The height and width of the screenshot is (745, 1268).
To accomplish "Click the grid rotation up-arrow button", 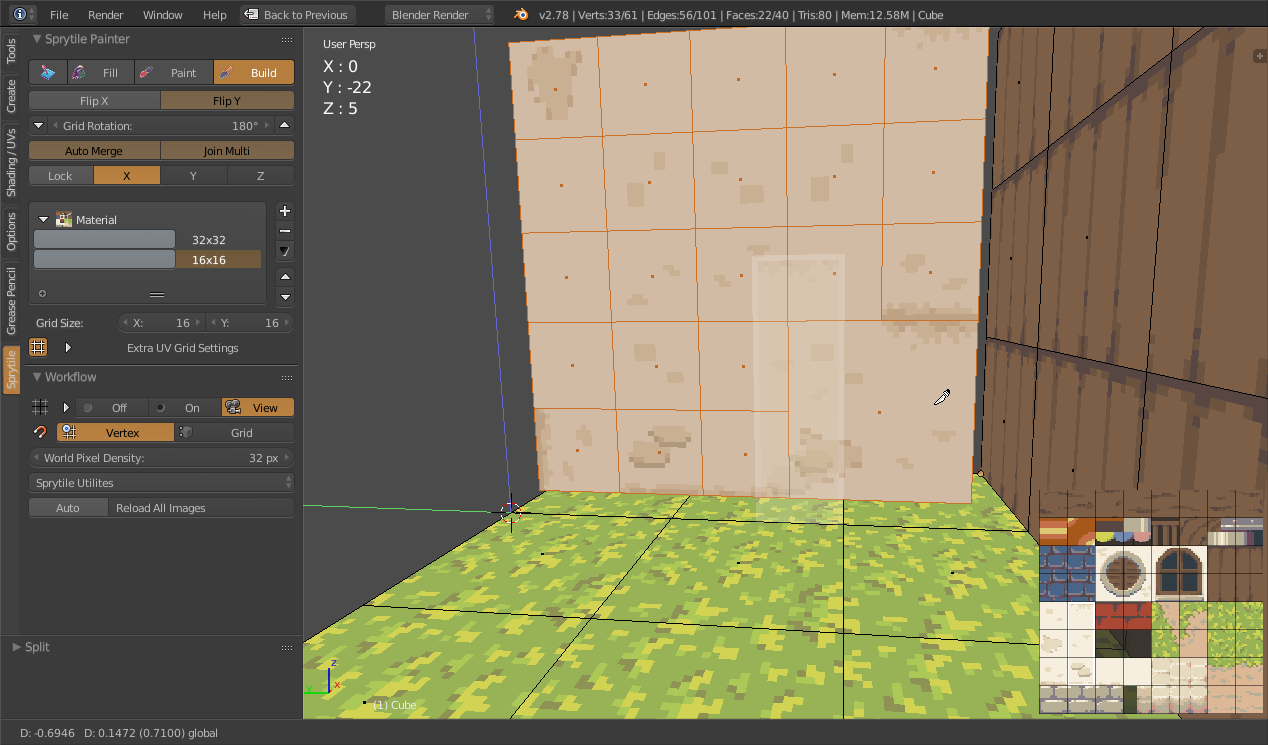I will tap(285, 126).
